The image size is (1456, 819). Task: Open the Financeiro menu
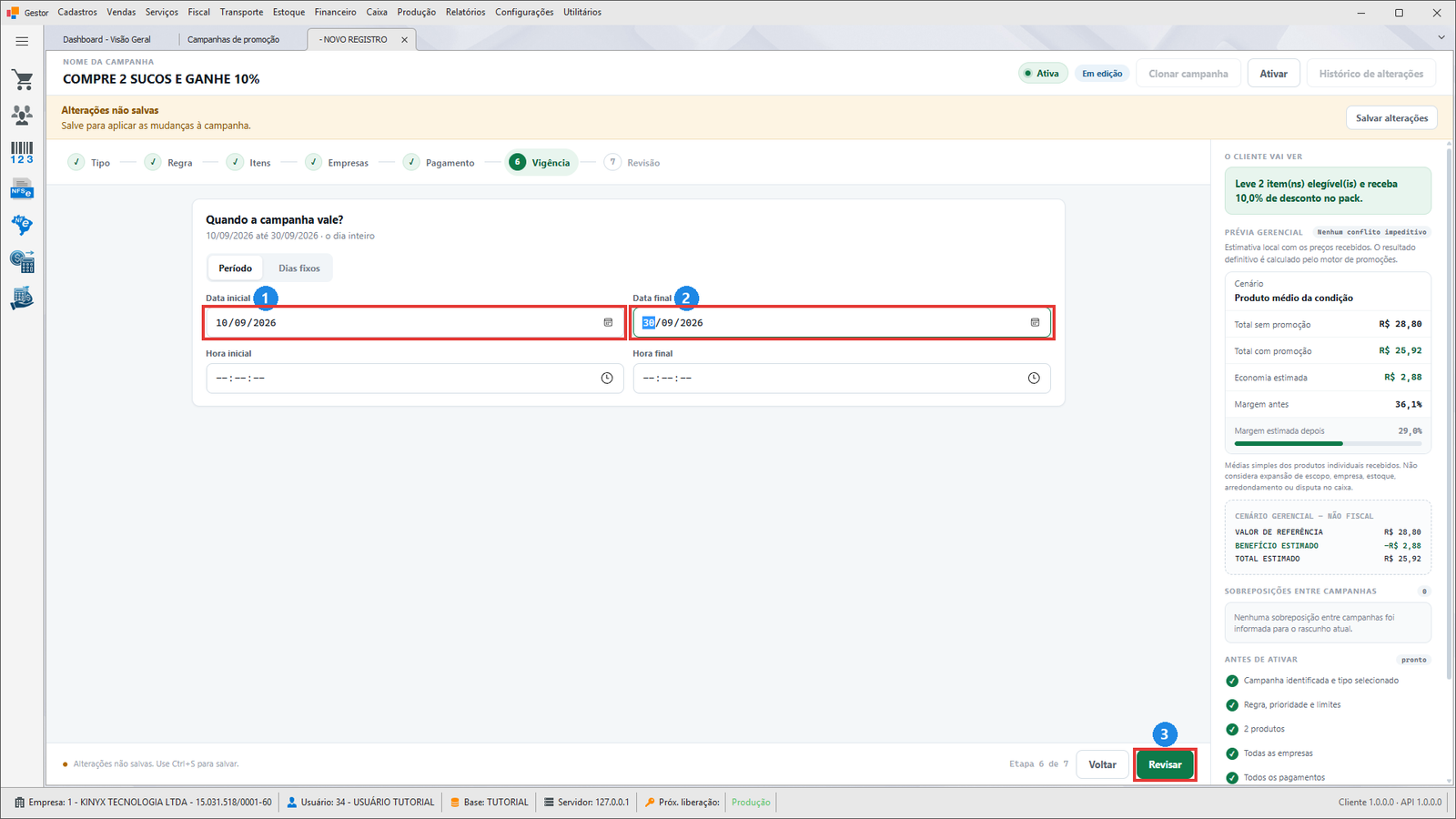coord(336,12)
